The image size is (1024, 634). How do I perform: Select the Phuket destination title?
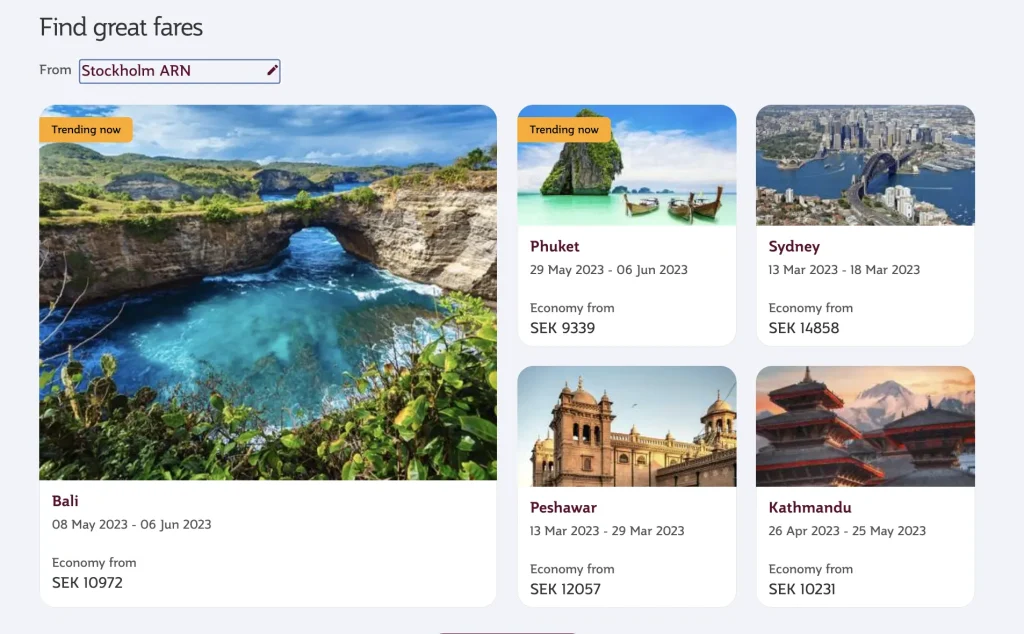tap(554, 246)
